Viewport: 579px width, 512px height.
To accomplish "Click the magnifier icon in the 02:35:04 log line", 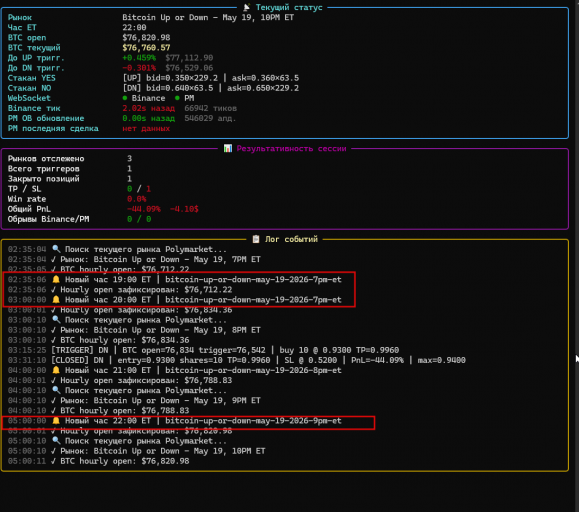I will coord(56,249).
